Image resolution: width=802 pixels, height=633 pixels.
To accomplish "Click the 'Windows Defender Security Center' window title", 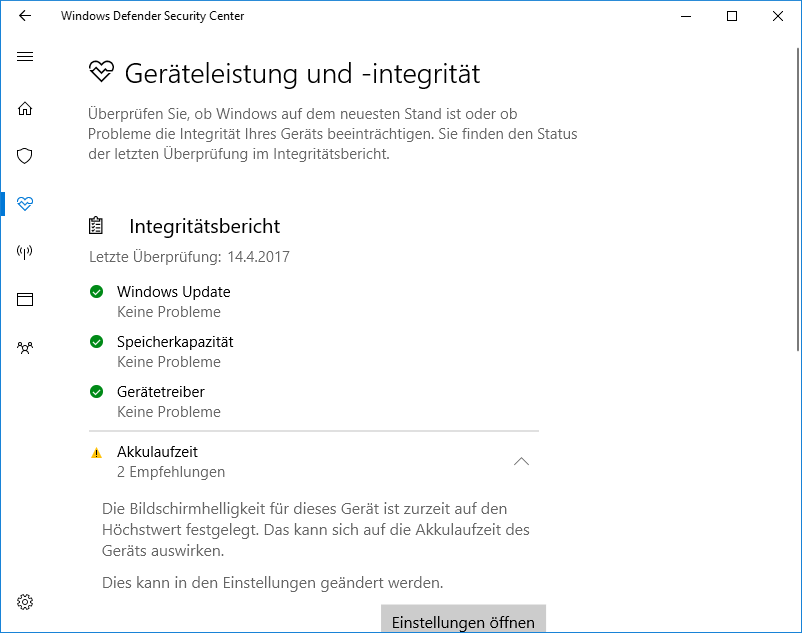I will (152, 16).
